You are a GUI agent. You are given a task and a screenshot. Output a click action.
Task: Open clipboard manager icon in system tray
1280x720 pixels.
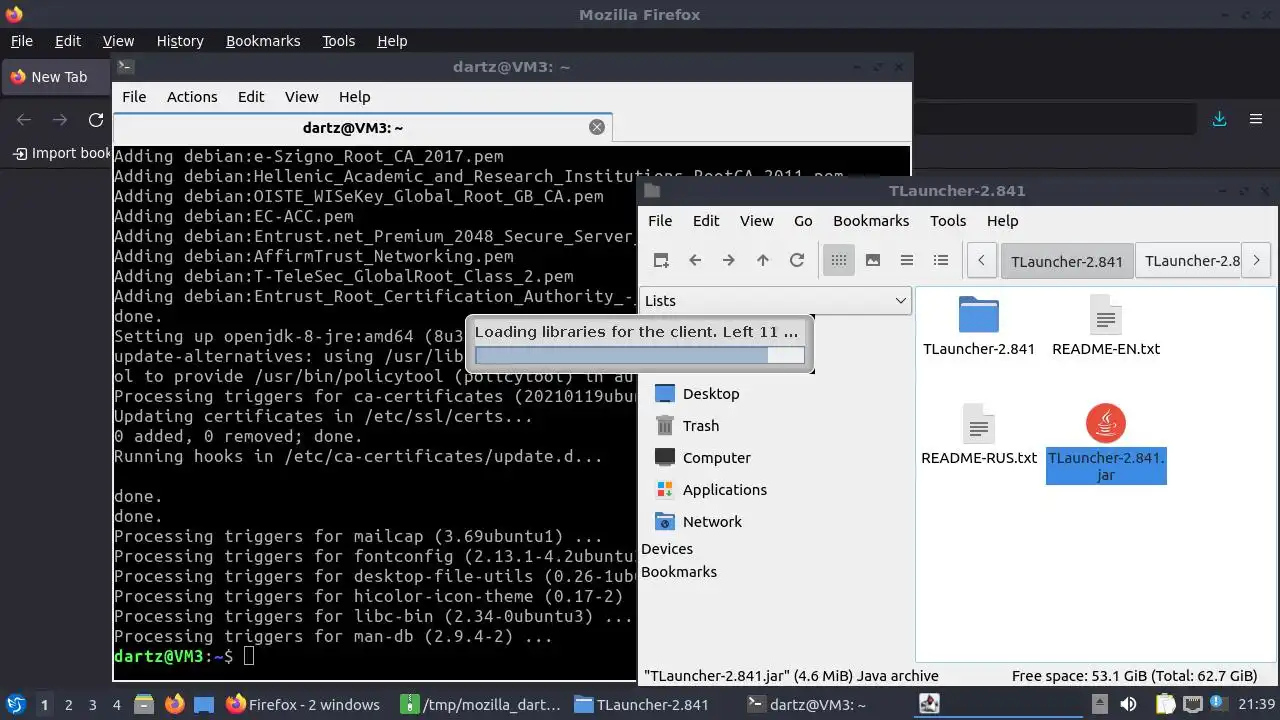pos(1166,704)
